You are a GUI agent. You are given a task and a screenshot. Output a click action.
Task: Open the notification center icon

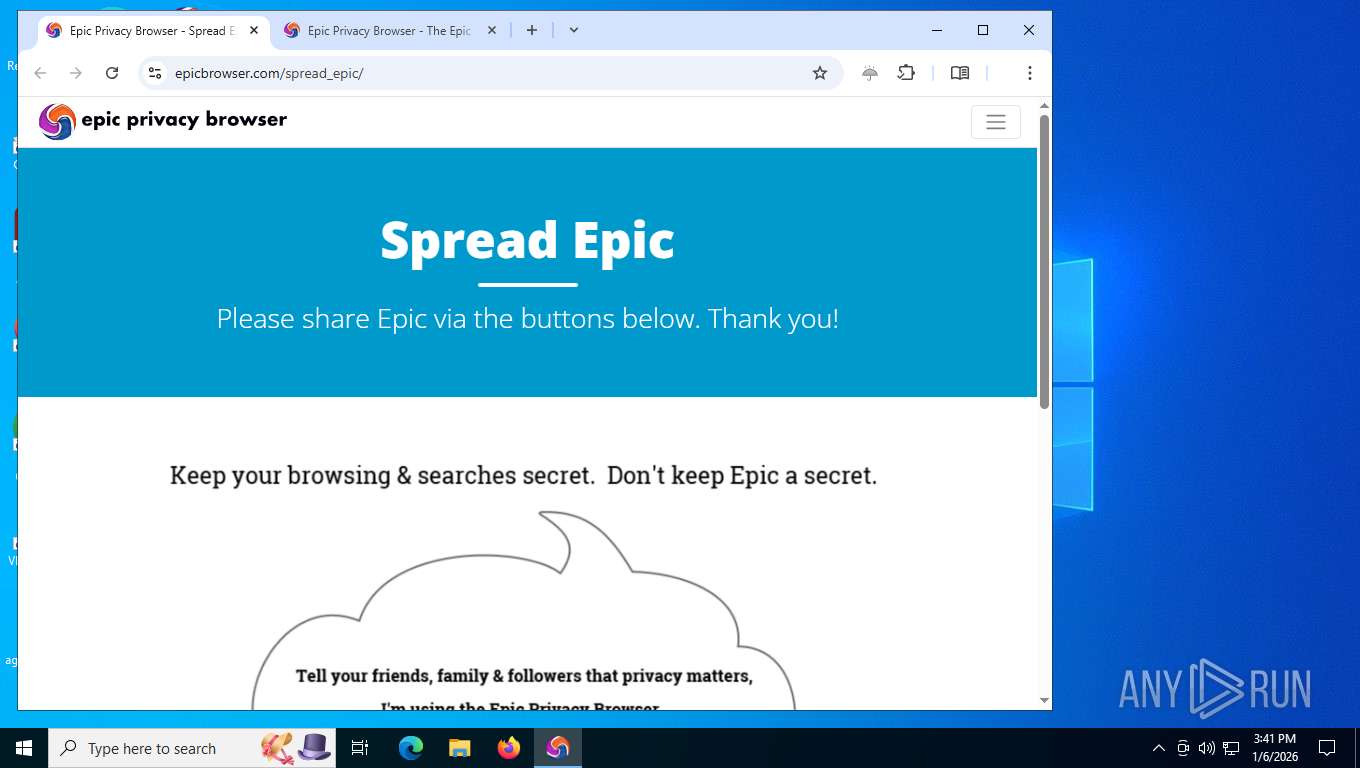tap(1327, 748)
